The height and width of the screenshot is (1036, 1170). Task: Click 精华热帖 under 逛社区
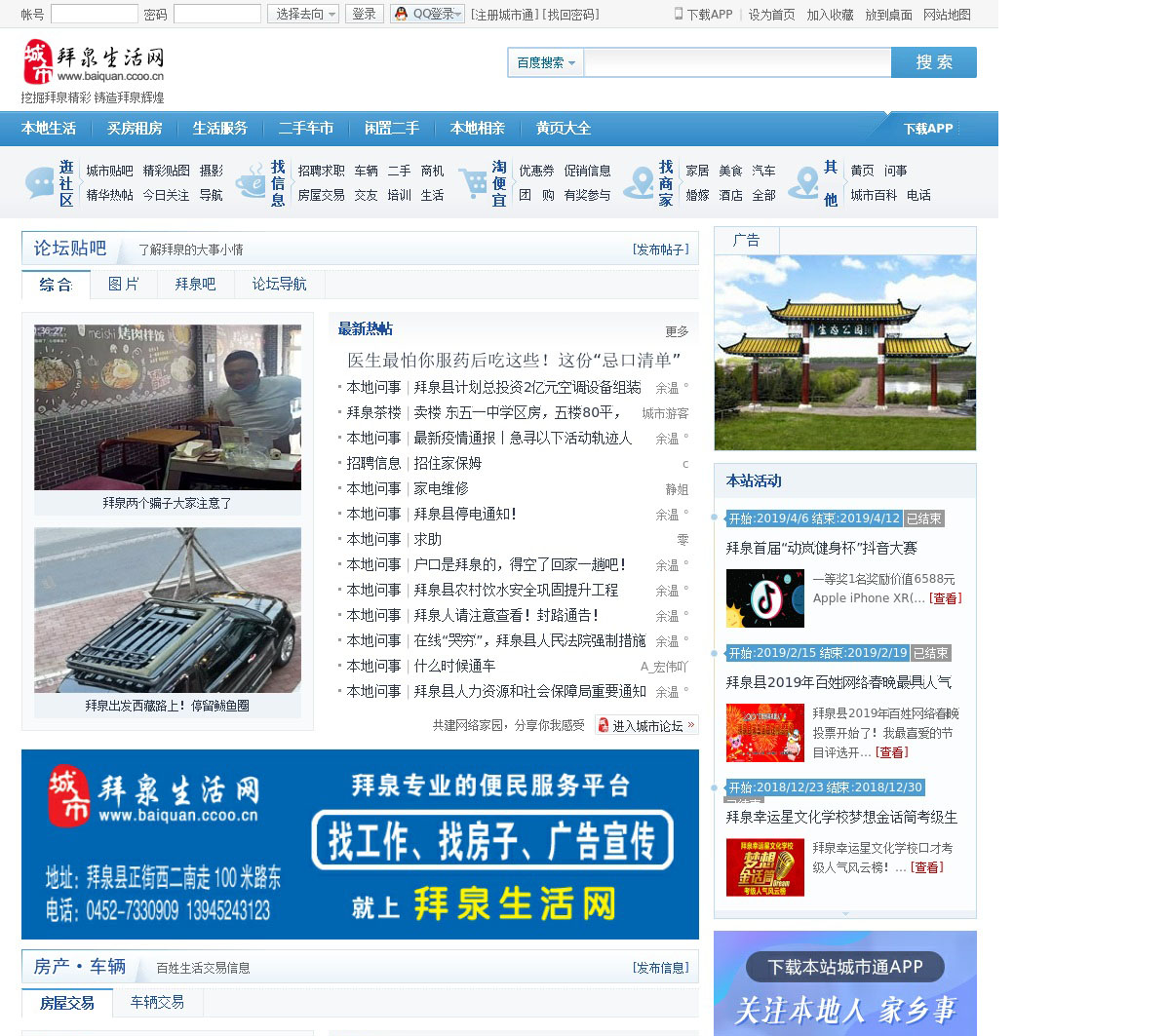click(109, 195)
